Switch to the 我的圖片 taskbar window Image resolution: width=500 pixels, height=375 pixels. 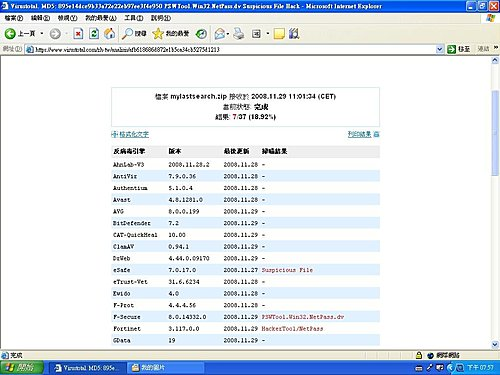(166, 368)
